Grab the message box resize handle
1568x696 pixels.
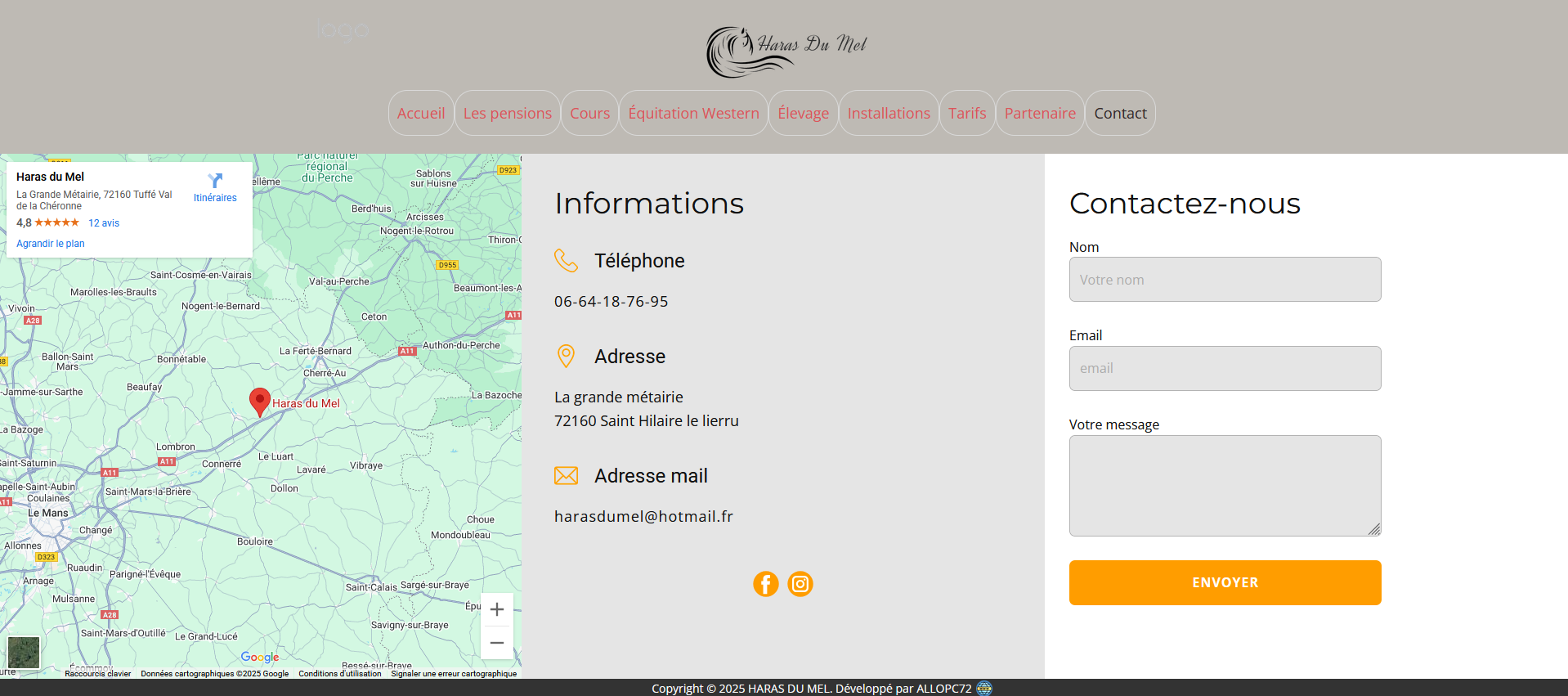tap(1374, 530)
